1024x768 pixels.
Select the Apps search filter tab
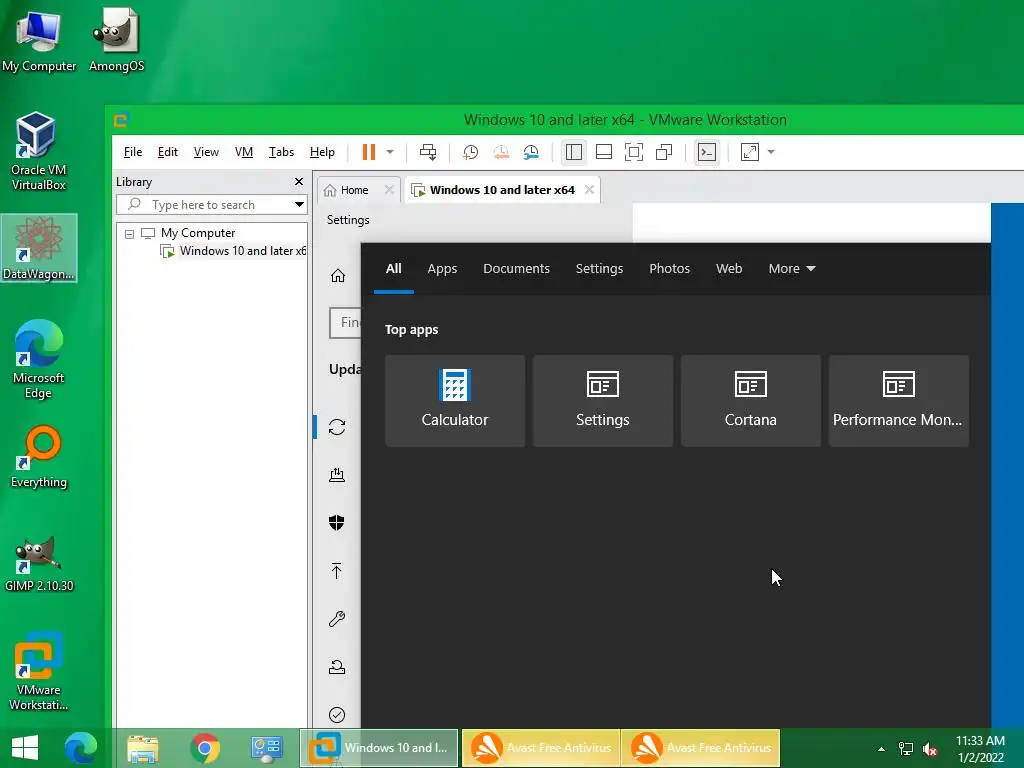click(x=442, y=268)
